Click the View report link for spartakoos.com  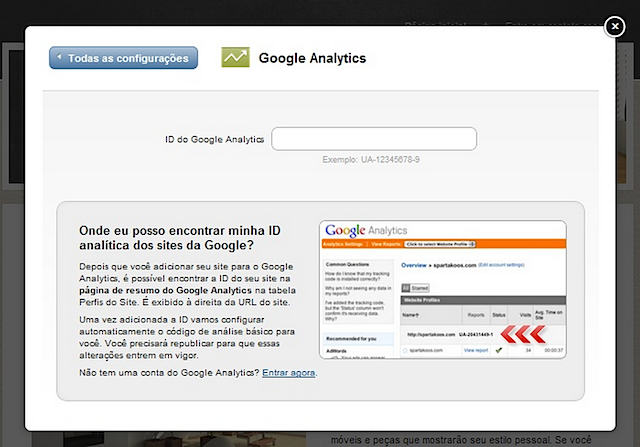click(474, 350)
